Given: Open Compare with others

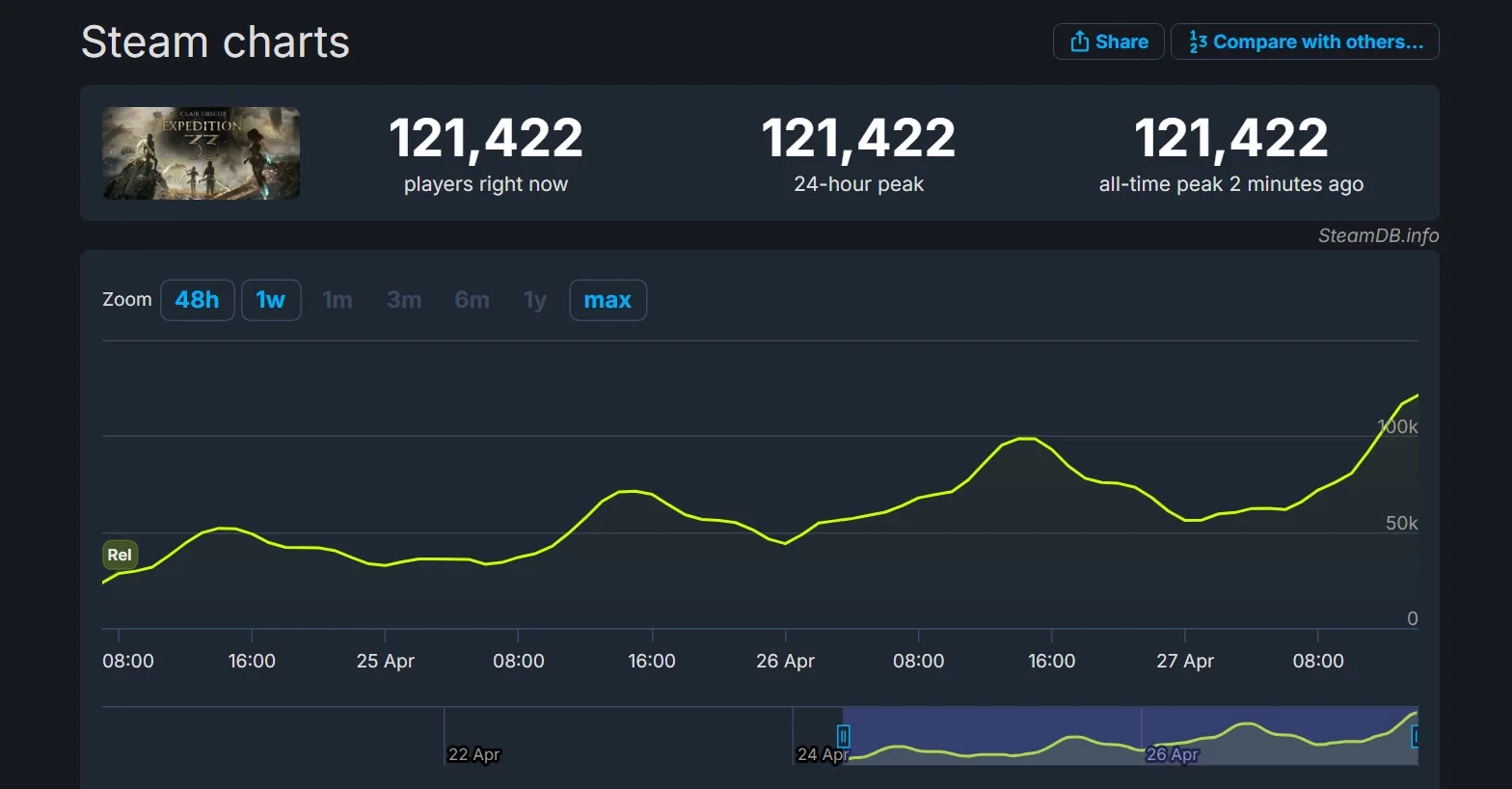Looking at the screenshot, I should pyautogui.click(x=1305, y=41).
